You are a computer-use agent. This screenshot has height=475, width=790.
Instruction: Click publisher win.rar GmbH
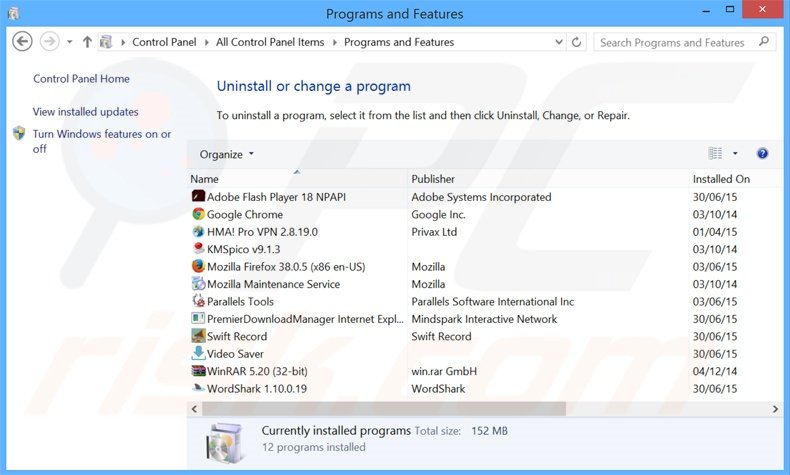click(x=444, y=371)
